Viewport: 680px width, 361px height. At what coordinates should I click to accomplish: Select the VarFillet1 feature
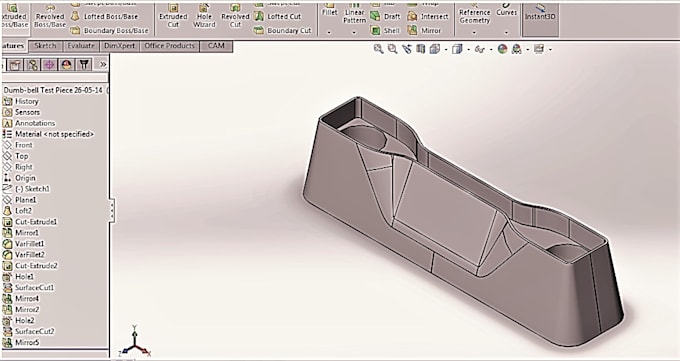23,244
